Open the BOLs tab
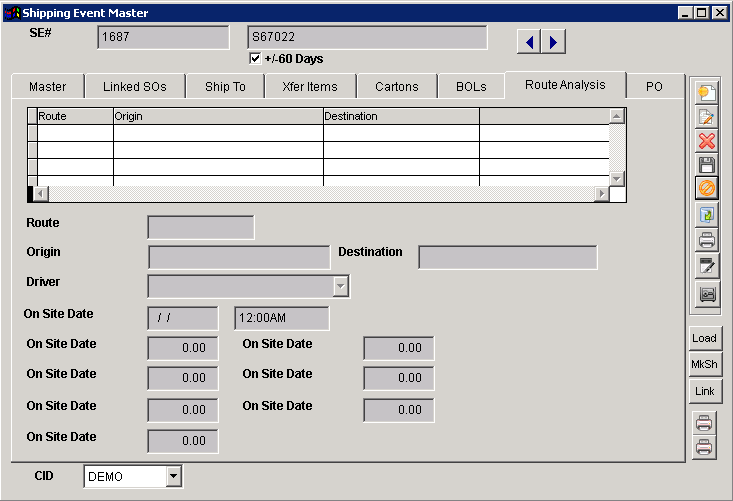 tap(470, 87)
